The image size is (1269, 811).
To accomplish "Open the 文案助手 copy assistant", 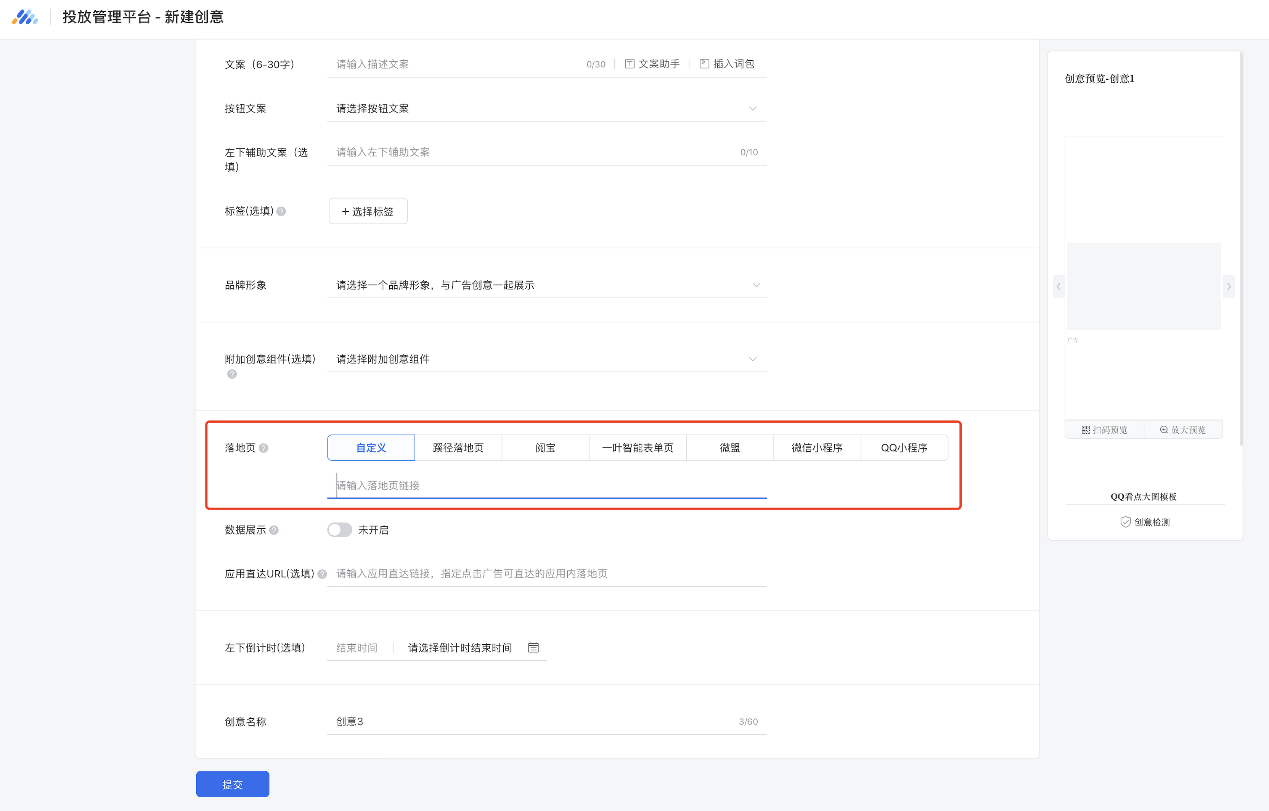I will point(652,64).
